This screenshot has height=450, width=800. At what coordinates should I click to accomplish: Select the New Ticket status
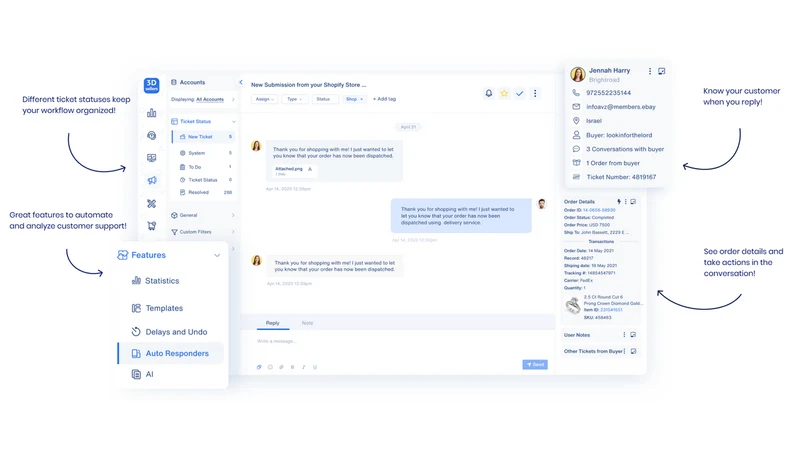click(204, 137)
